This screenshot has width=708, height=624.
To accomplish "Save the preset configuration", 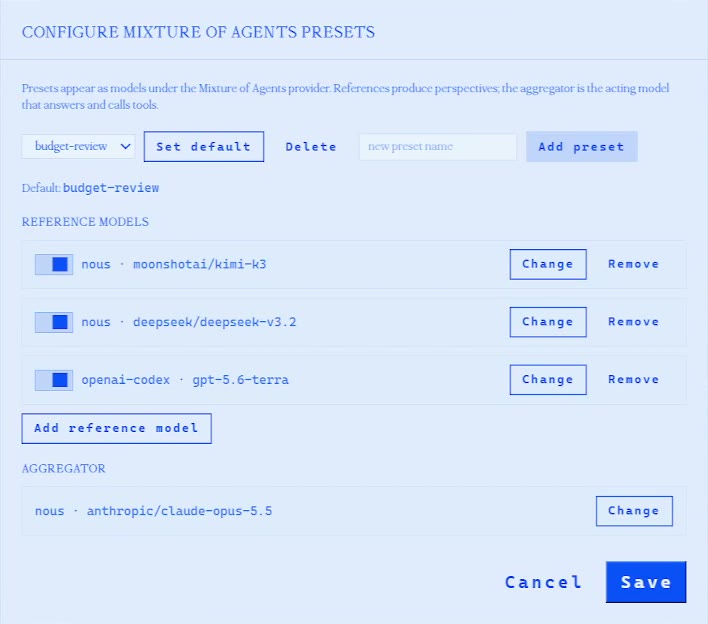I will pos(646,582).
